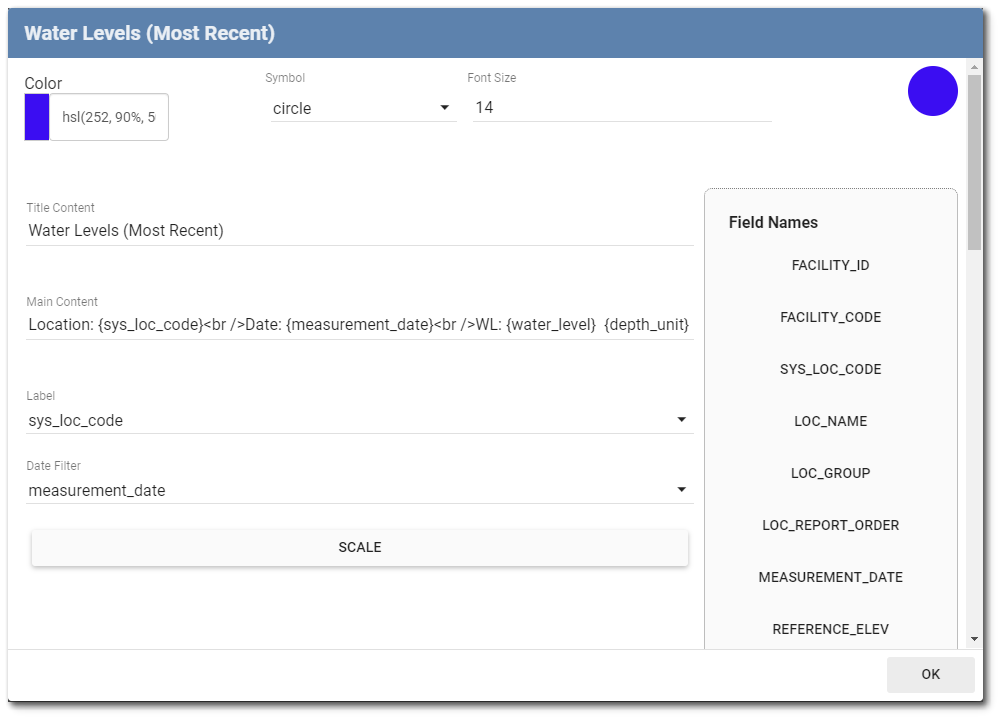Viewport: 999px width, 718px height.
Task: Click the blue circle symbol preview
Action: (x=932, y=91)
